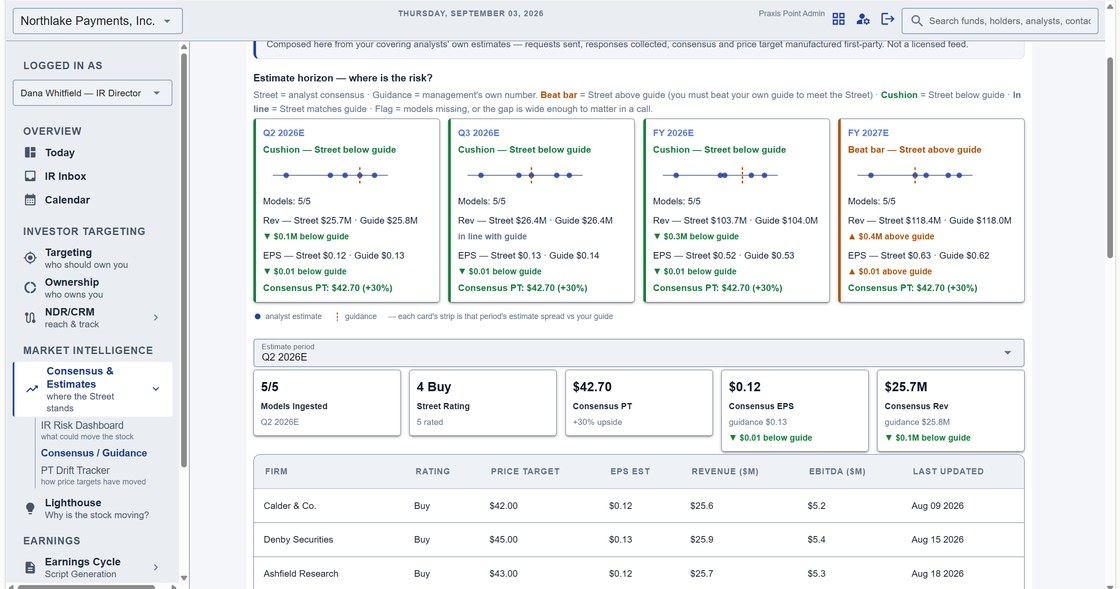
Task: Click the 4 Buy Street Rating card
Action: pyautogui.click(x=483, y=403)
